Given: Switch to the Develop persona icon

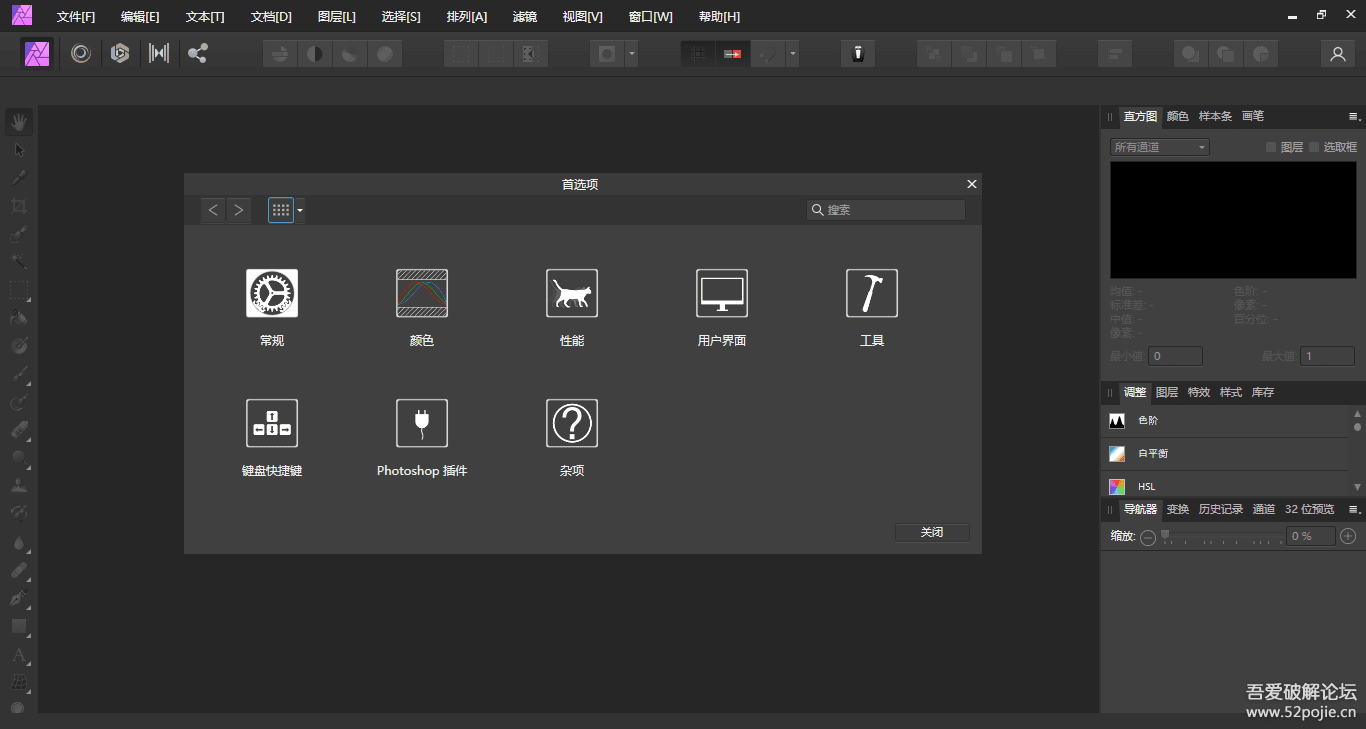Looking at the screenshot, I should (x=120, y=54).
